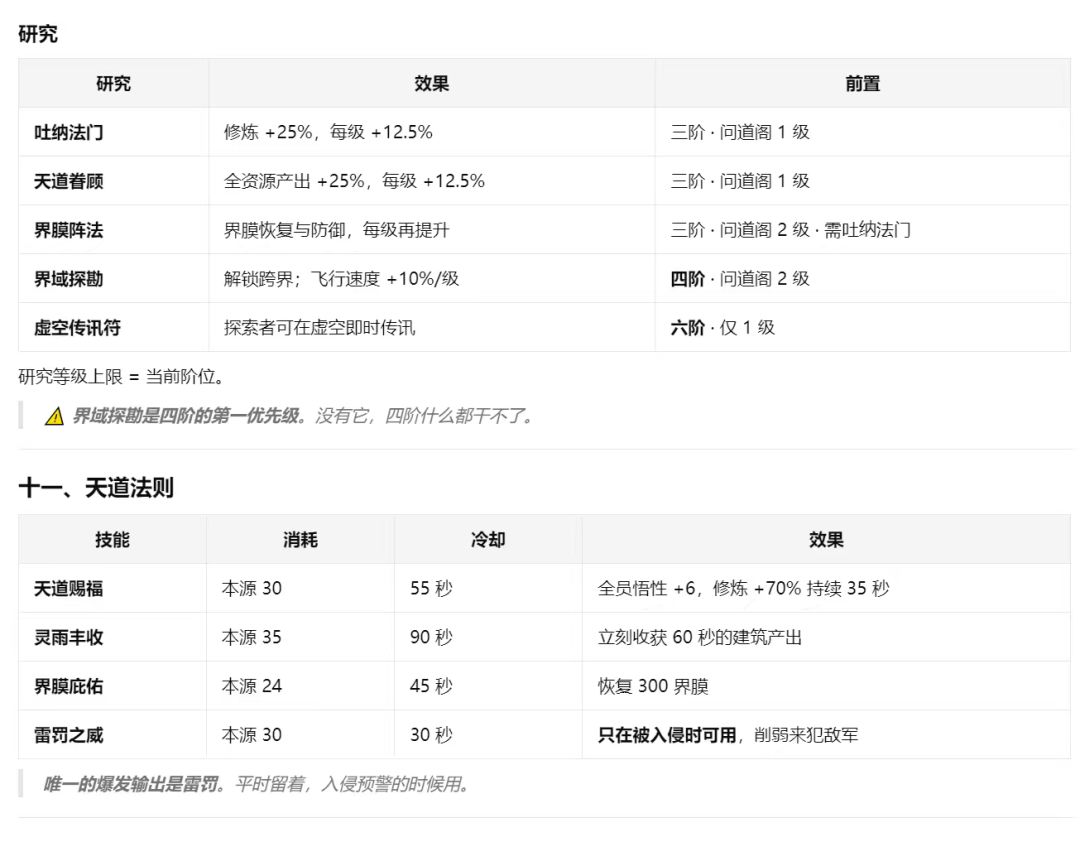Select the 天道赐福 skill row
Viewport: 1080px width, 842px height.
(x=544, y=588)
